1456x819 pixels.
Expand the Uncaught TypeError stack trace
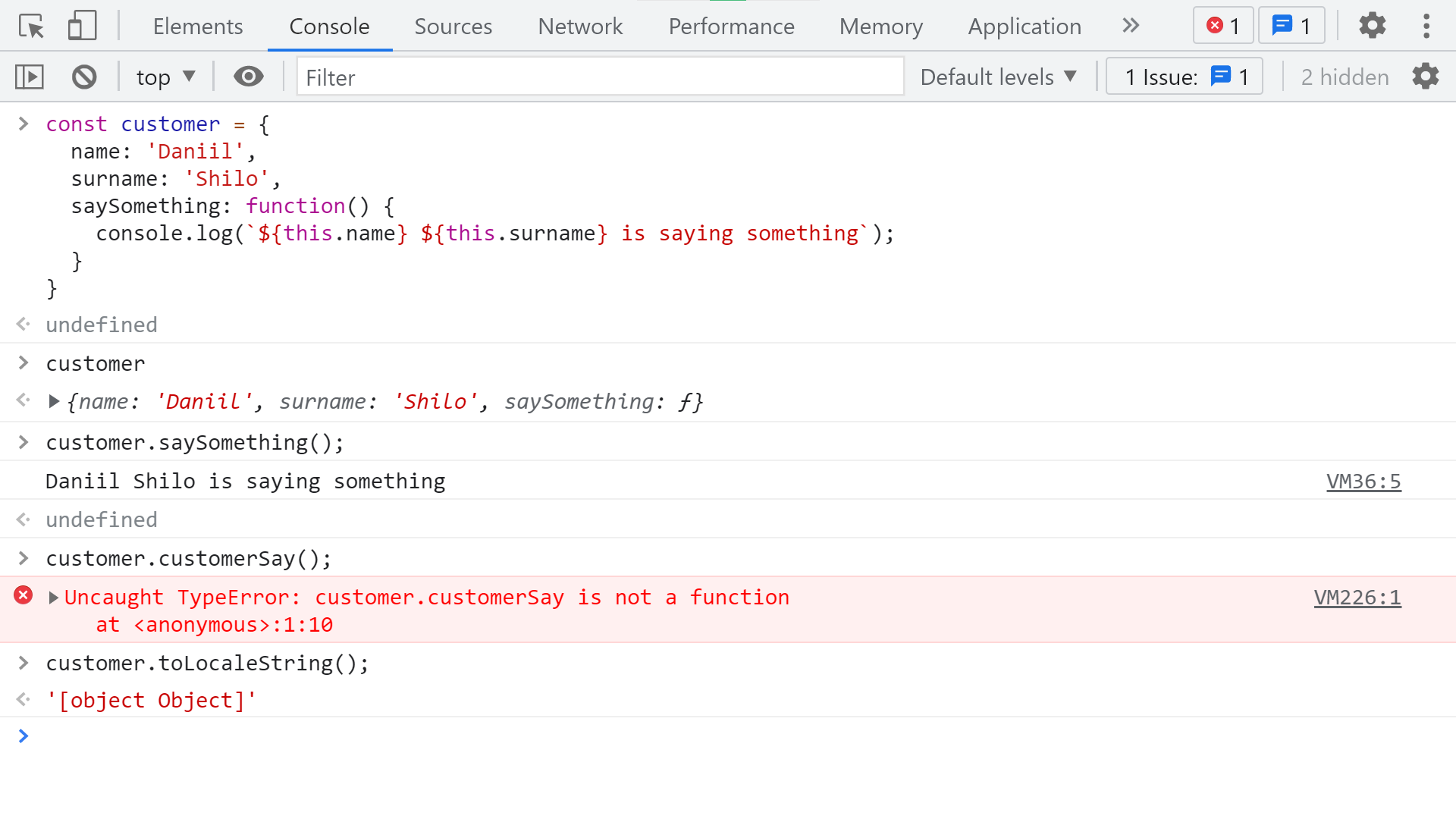(x=54, y=598)
